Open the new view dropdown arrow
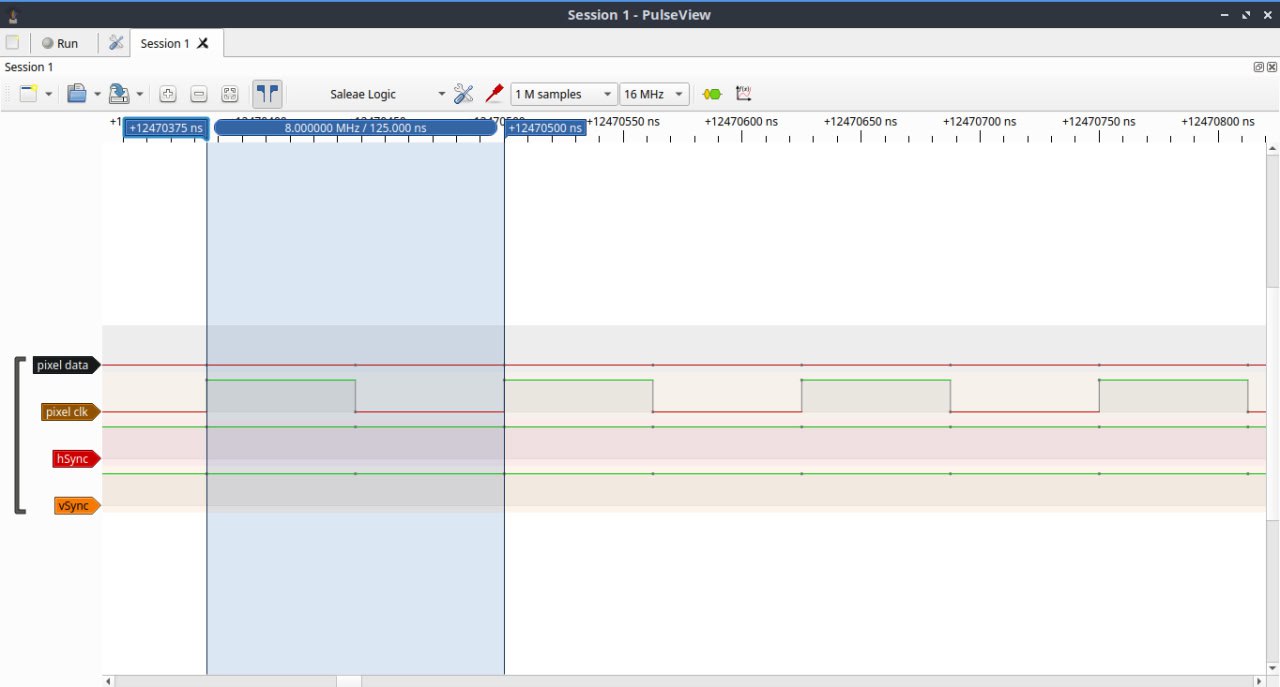Image resolution: width=1280 pixels, height=687 pixels. click(48, 94)
